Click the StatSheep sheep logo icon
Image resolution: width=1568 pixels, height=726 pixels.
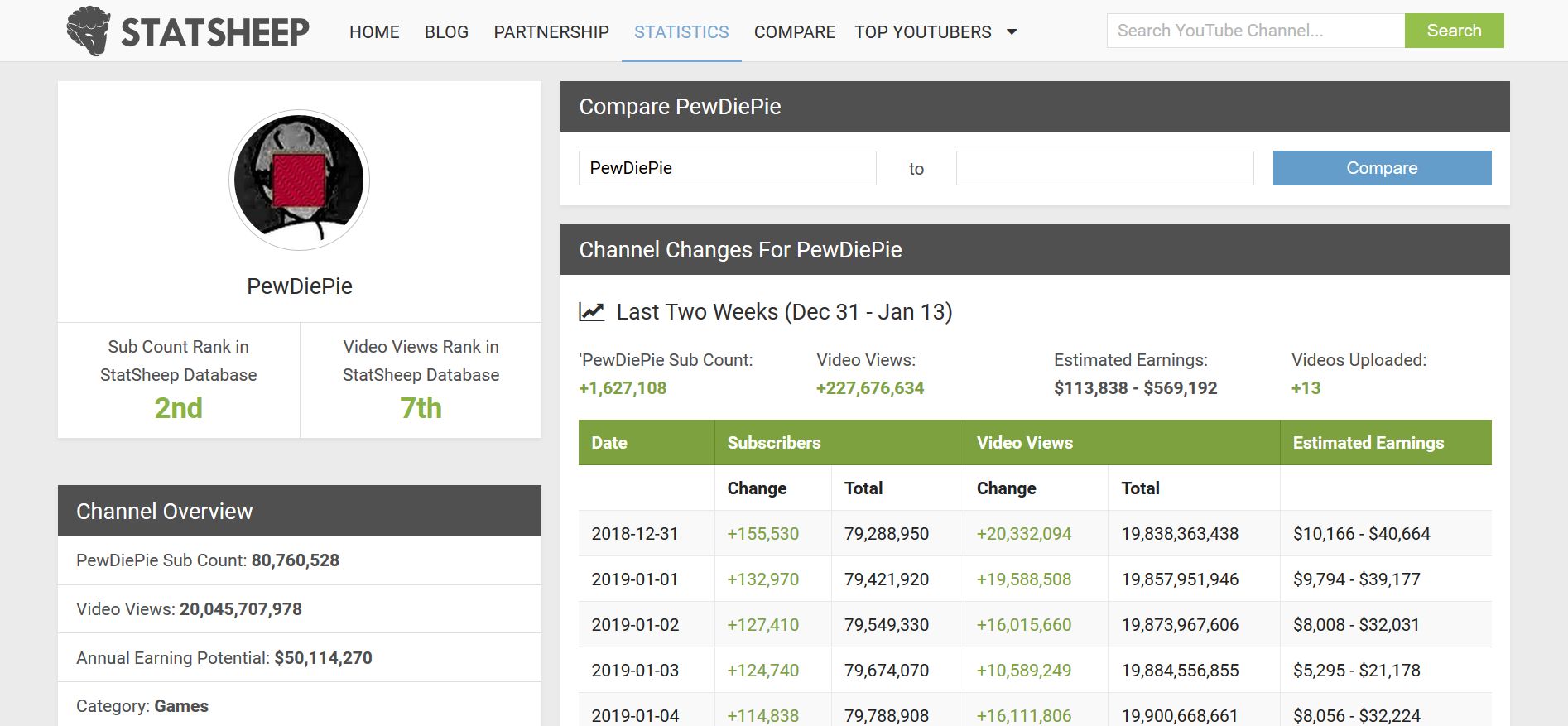click(x=88, y=31)
